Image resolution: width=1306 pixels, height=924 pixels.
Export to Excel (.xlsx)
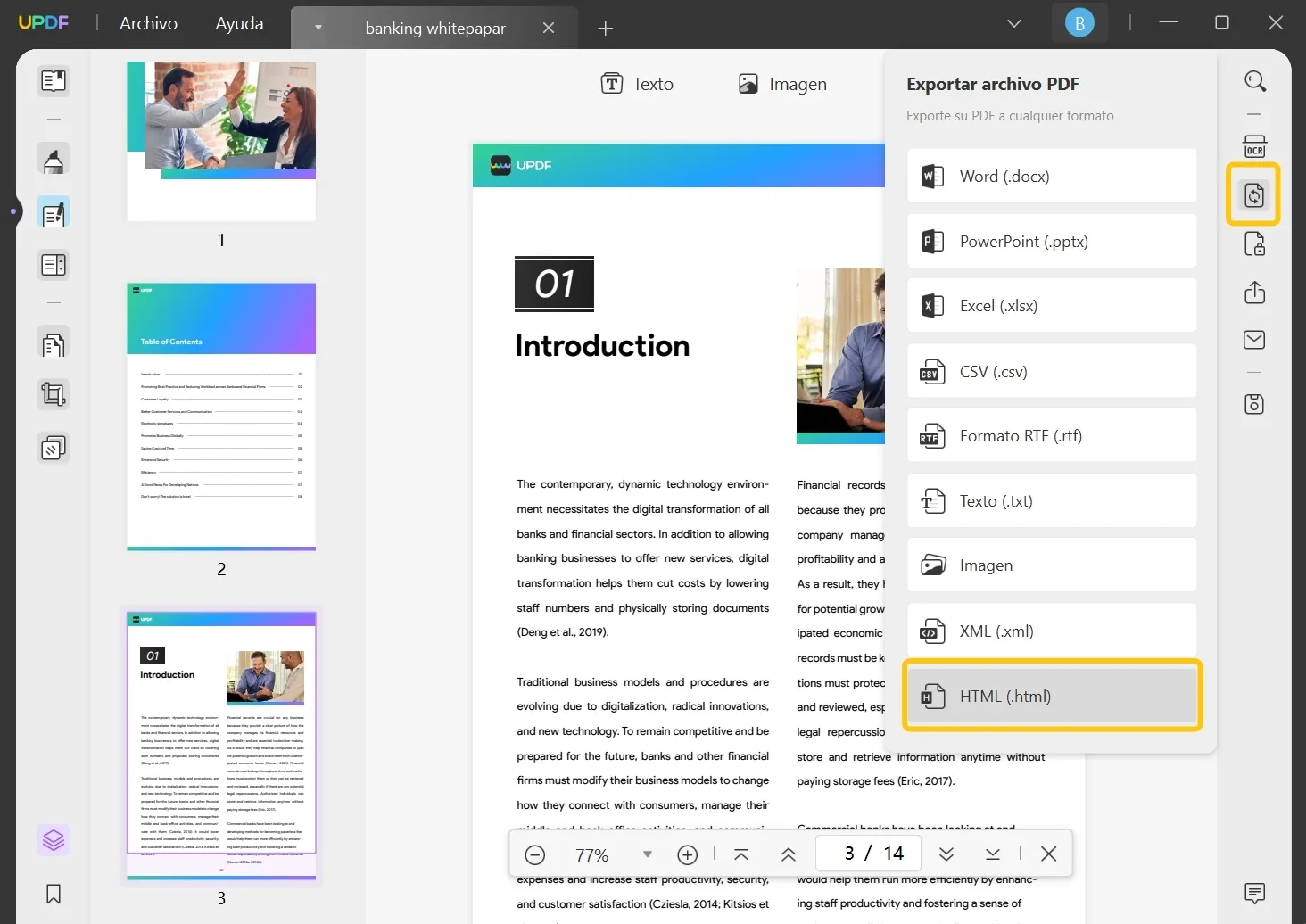point(1052,305)
